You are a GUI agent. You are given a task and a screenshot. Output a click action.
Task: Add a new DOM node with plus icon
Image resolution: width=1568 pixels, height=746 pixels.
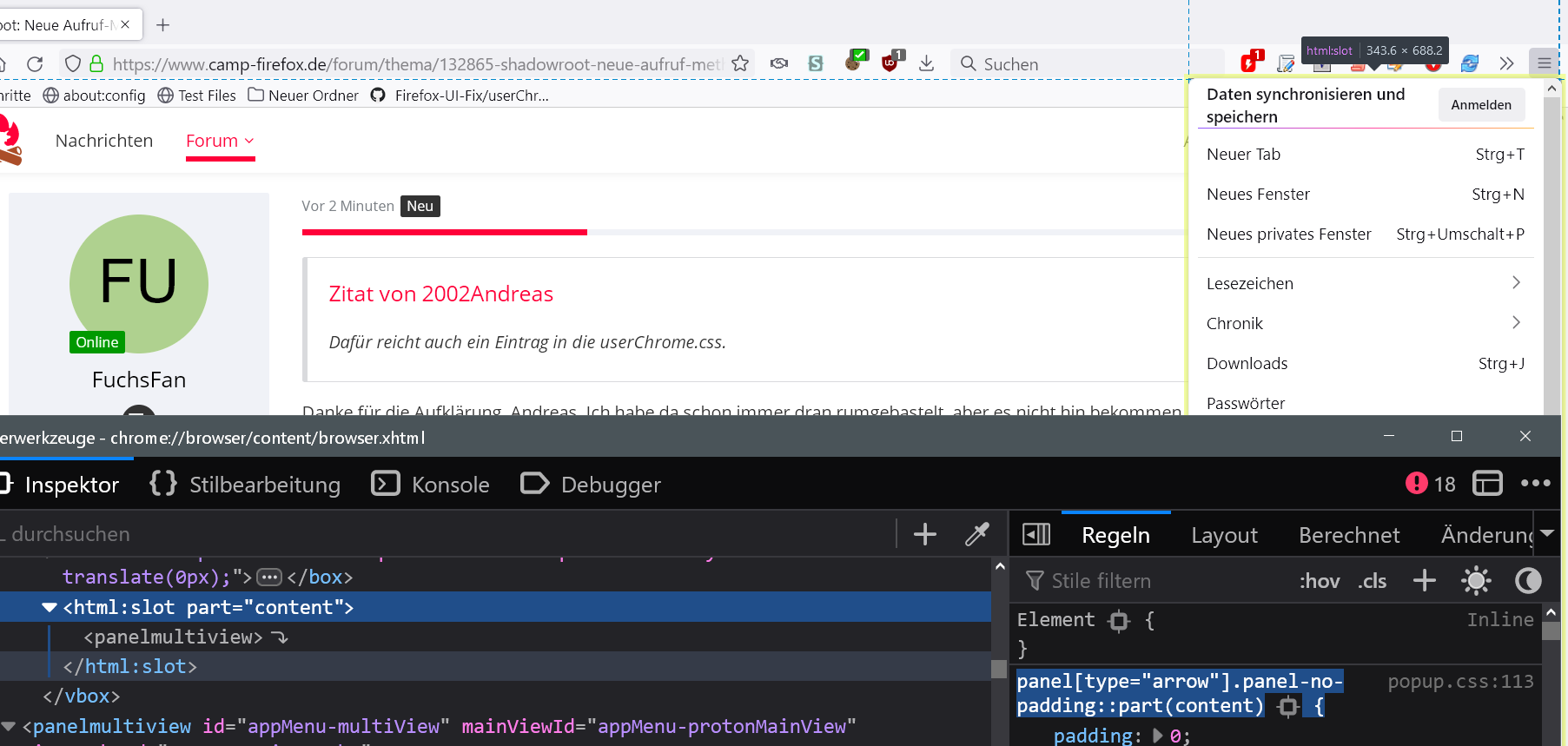(x=925, y=534)
